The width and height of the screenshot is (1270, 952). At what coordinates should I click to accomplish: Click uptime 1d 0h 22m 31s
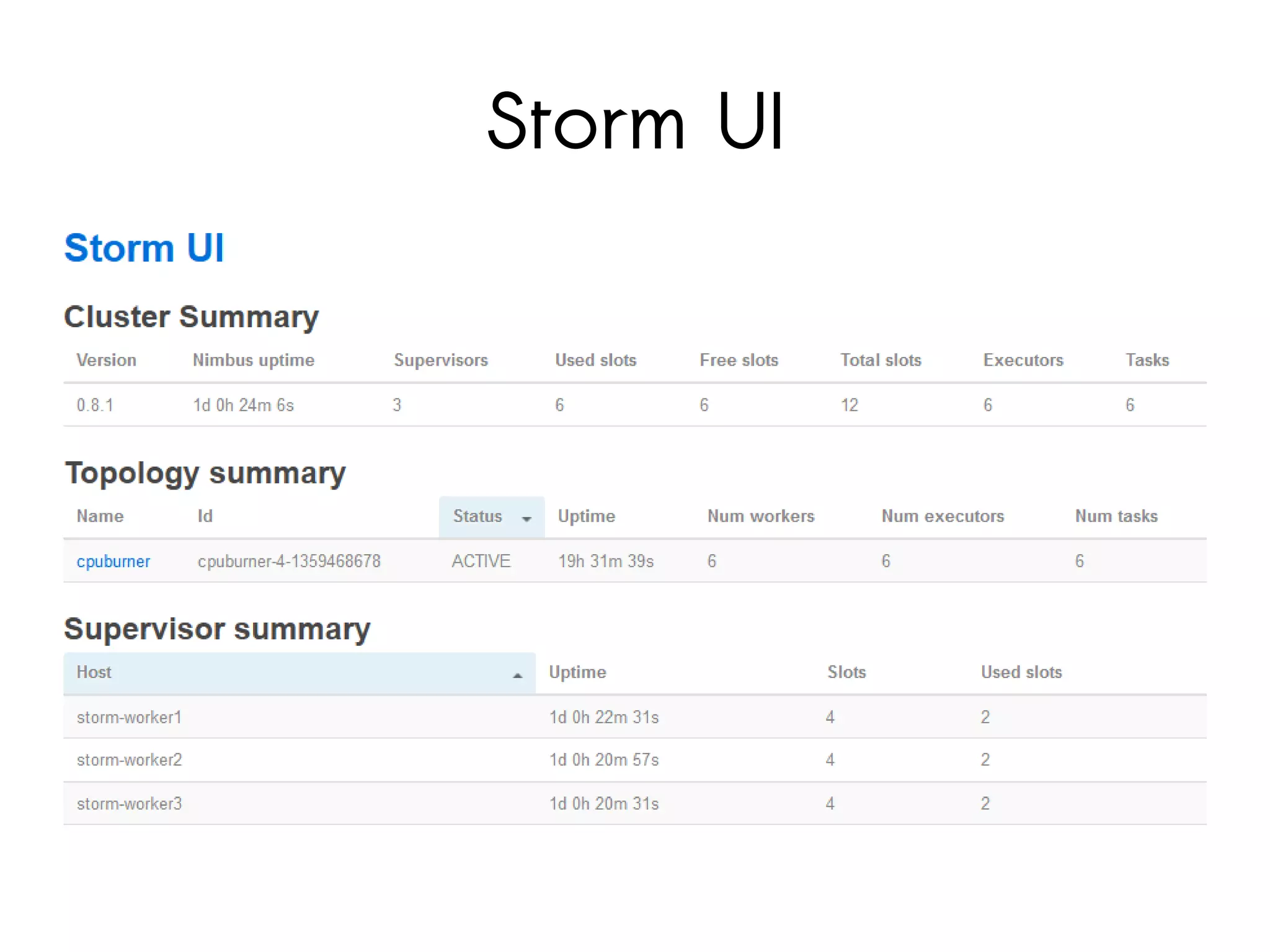[604, 718]
